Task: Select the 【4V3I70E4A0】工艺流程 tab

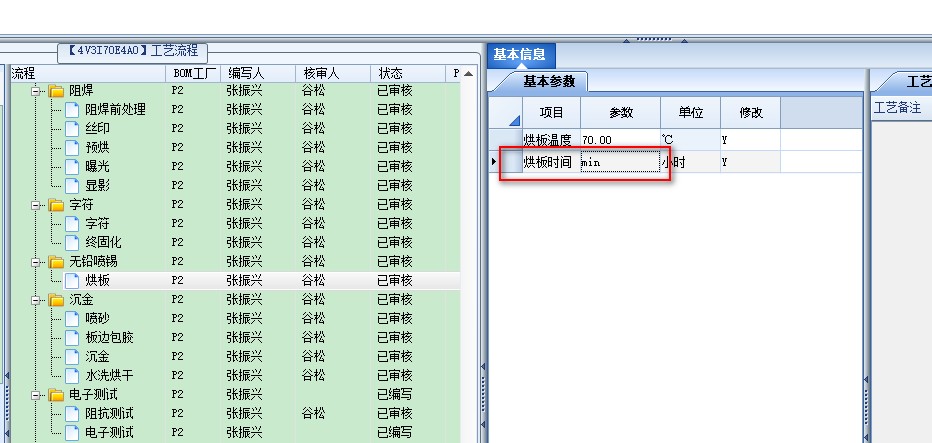Action: pos(133,51)
